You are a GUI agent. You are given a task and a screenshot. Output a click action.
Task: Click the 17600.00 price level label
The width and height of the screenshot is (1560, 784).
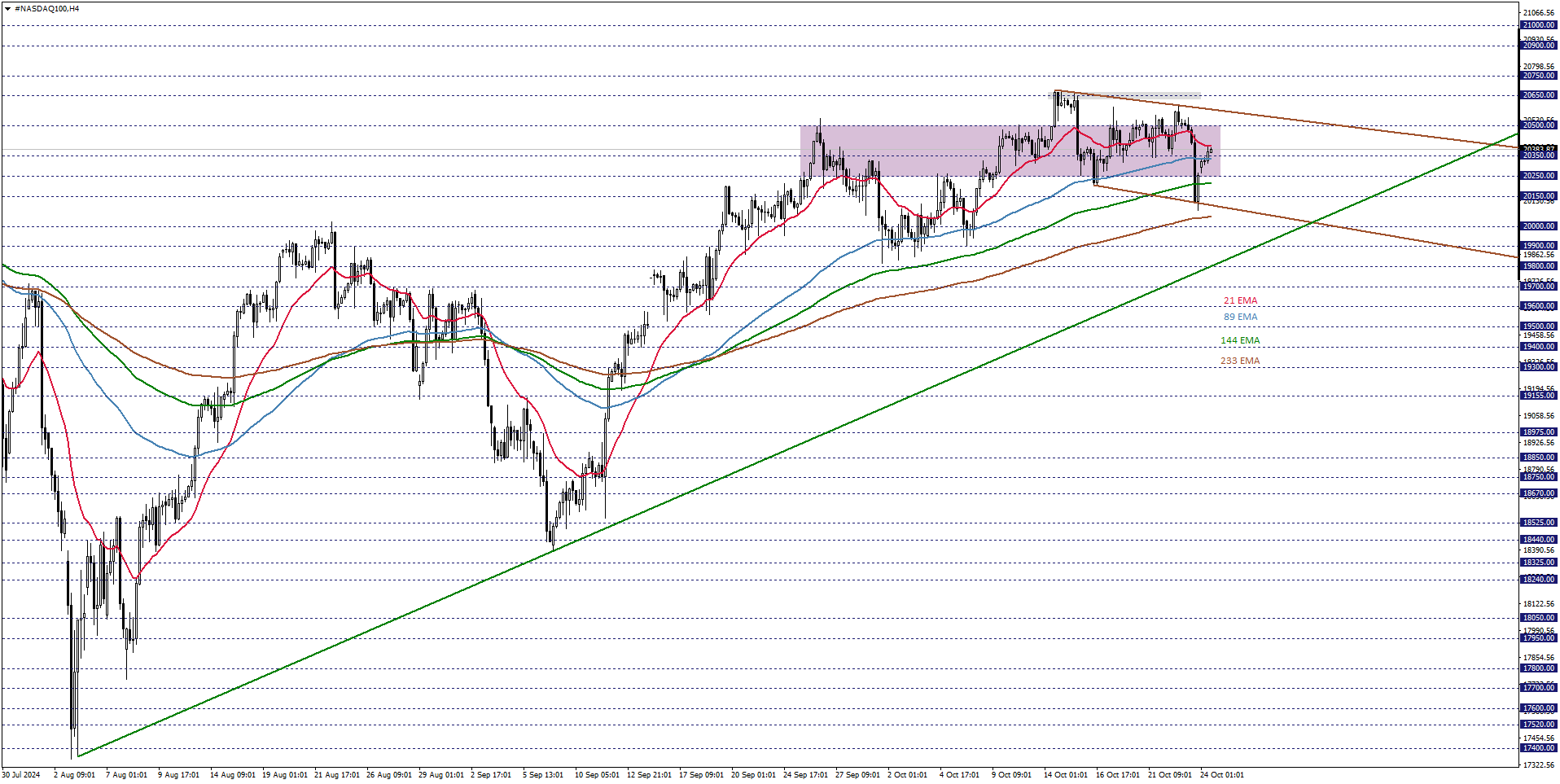[1538, 708]
